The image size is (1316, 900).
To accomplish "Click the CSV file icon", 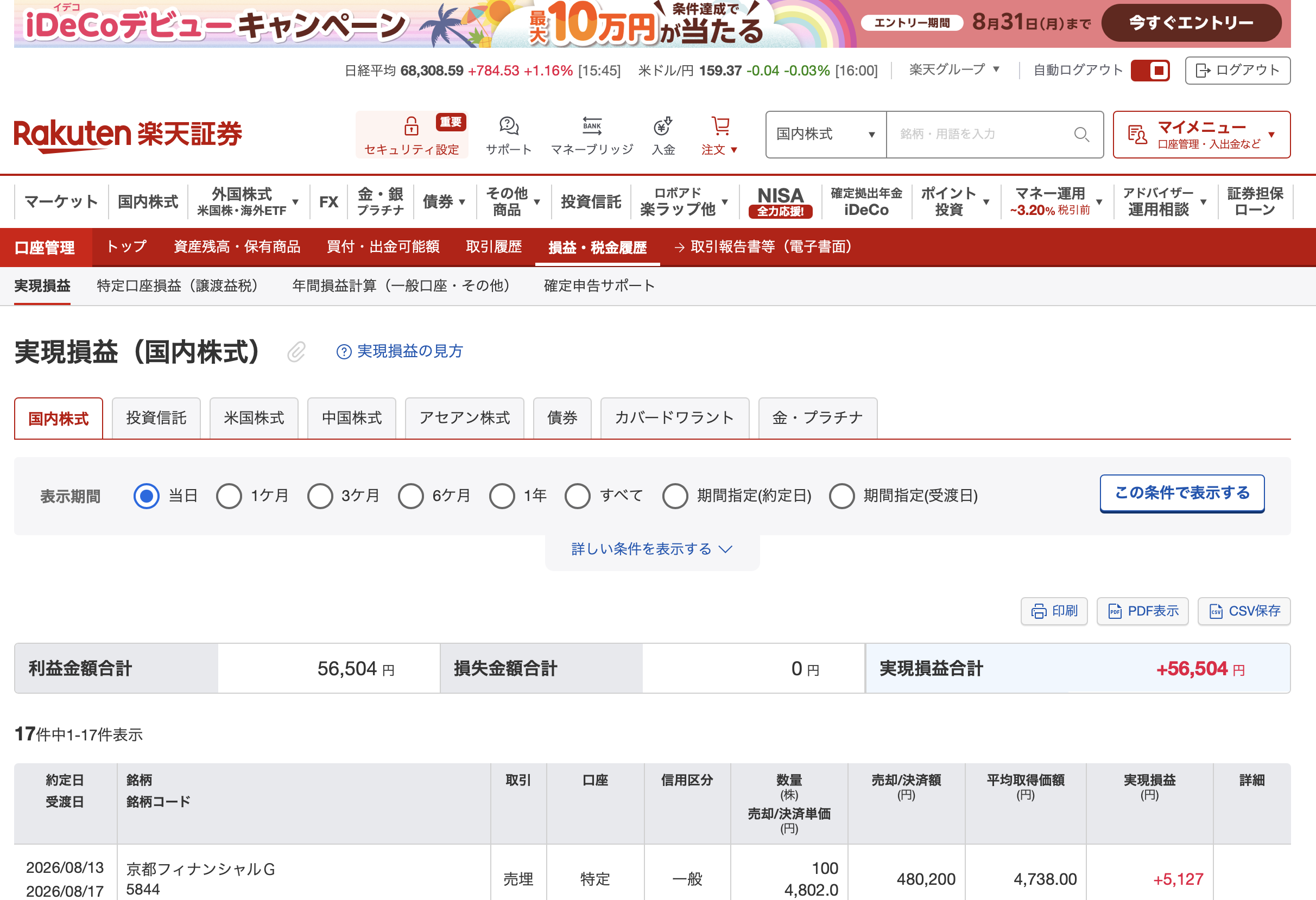I will coord(1215,611).
